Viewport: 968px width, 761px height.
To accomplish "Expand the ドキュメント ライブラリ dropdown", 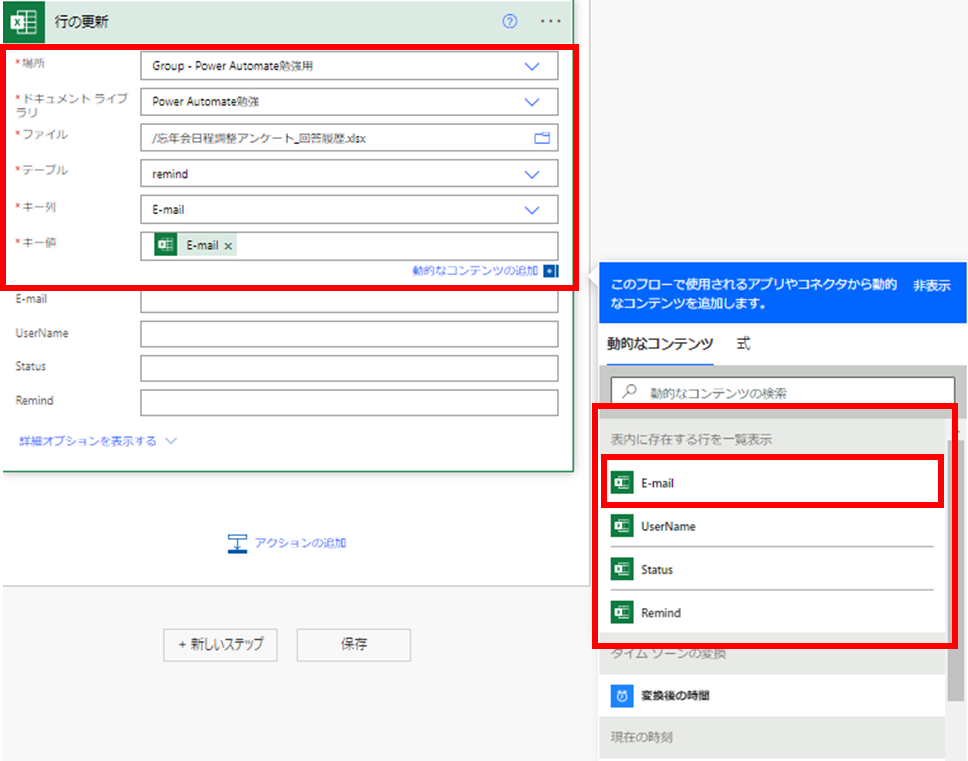I will tap(532, 102).
